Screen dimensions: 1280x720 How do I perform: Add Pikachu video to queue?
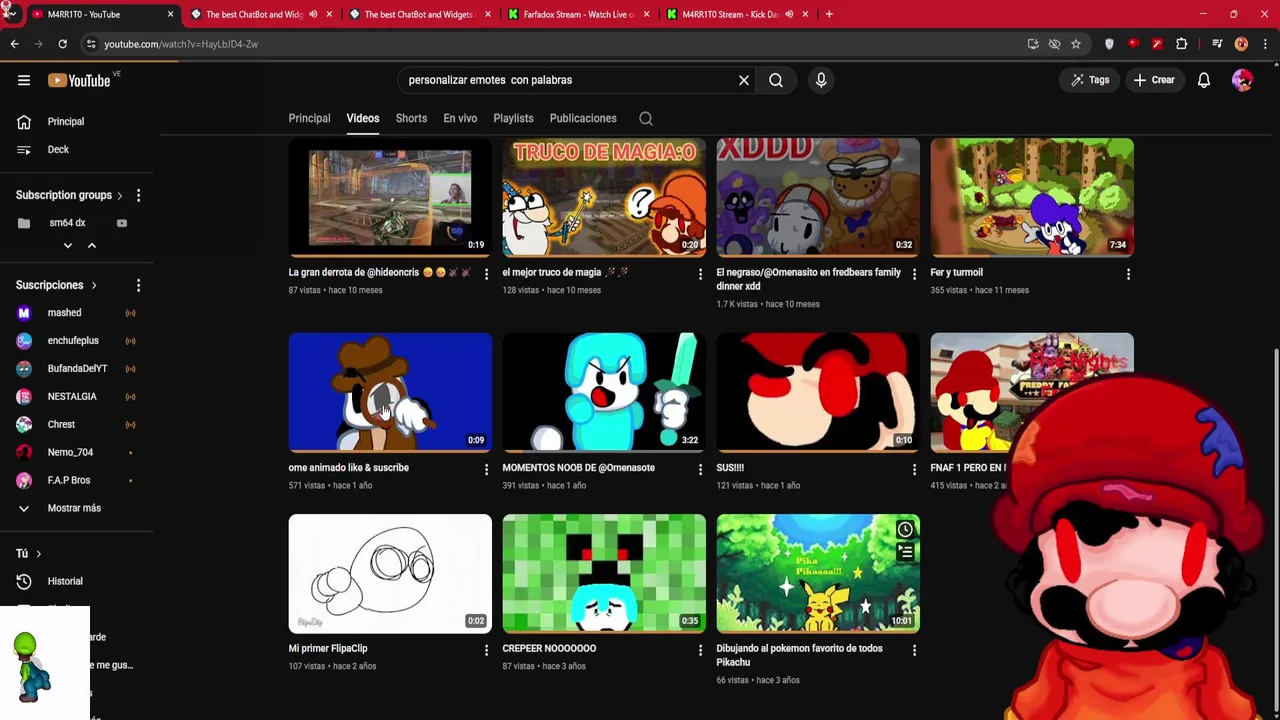(x=905, y=552)
